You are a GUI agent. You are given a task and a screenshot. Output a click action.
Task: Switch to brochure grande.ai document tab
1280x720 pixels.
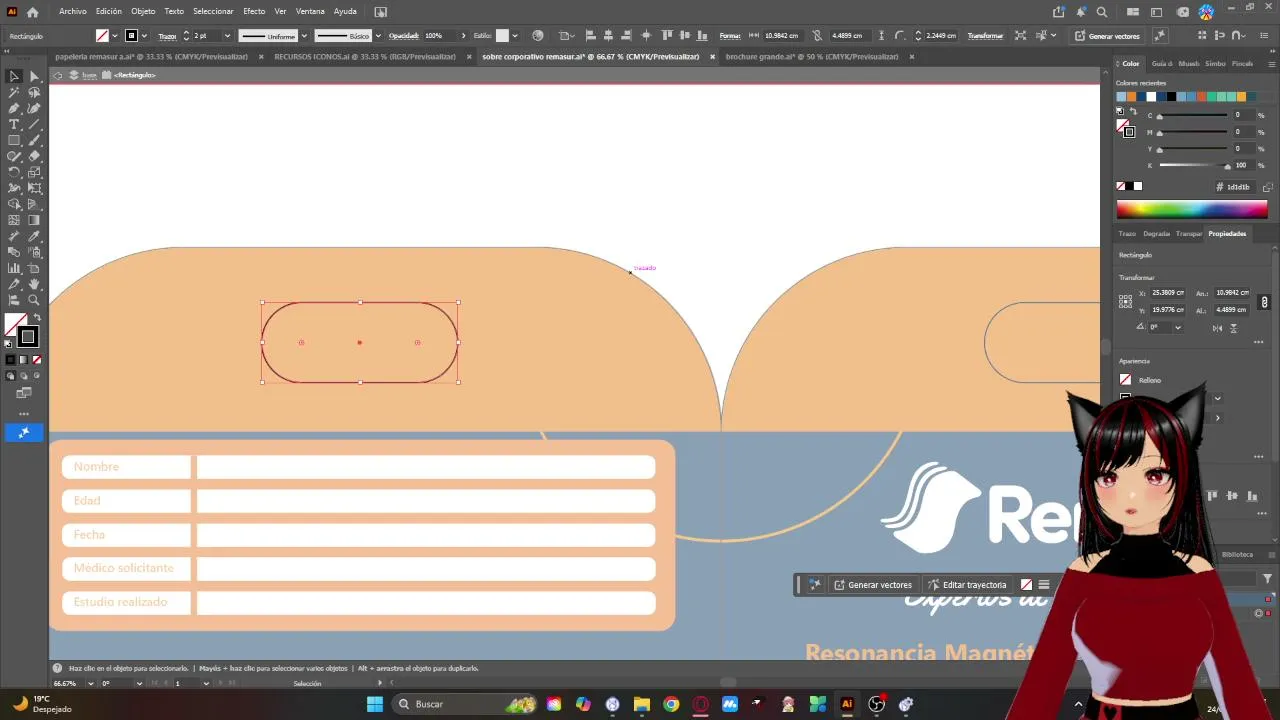tap(812, 57)
